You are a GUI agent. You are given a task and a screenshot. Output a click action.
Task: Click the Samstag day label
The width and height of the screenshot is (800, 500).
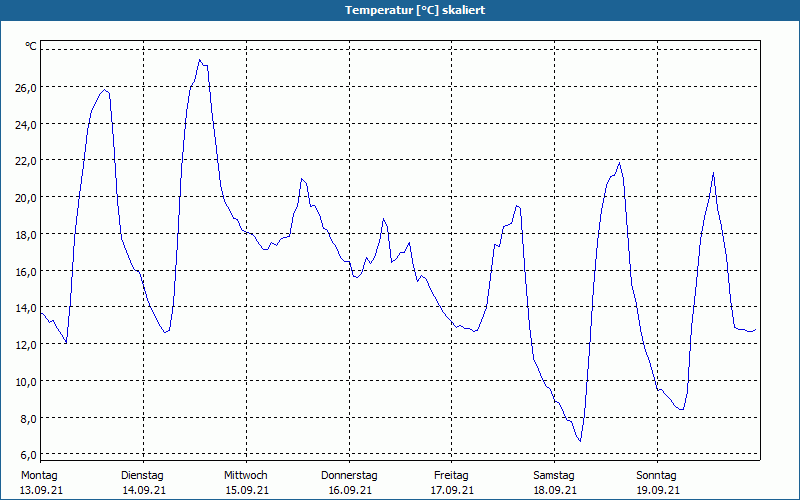[554, 476]
